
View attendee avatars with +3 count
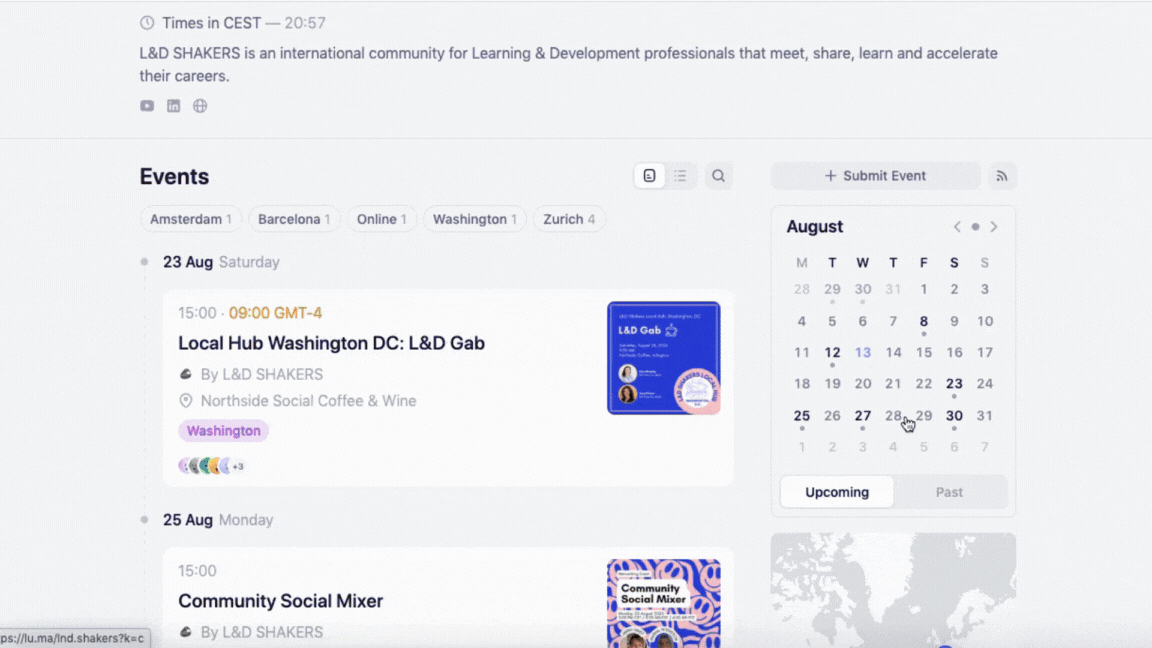pyautogui.click(x=212, y=466)
